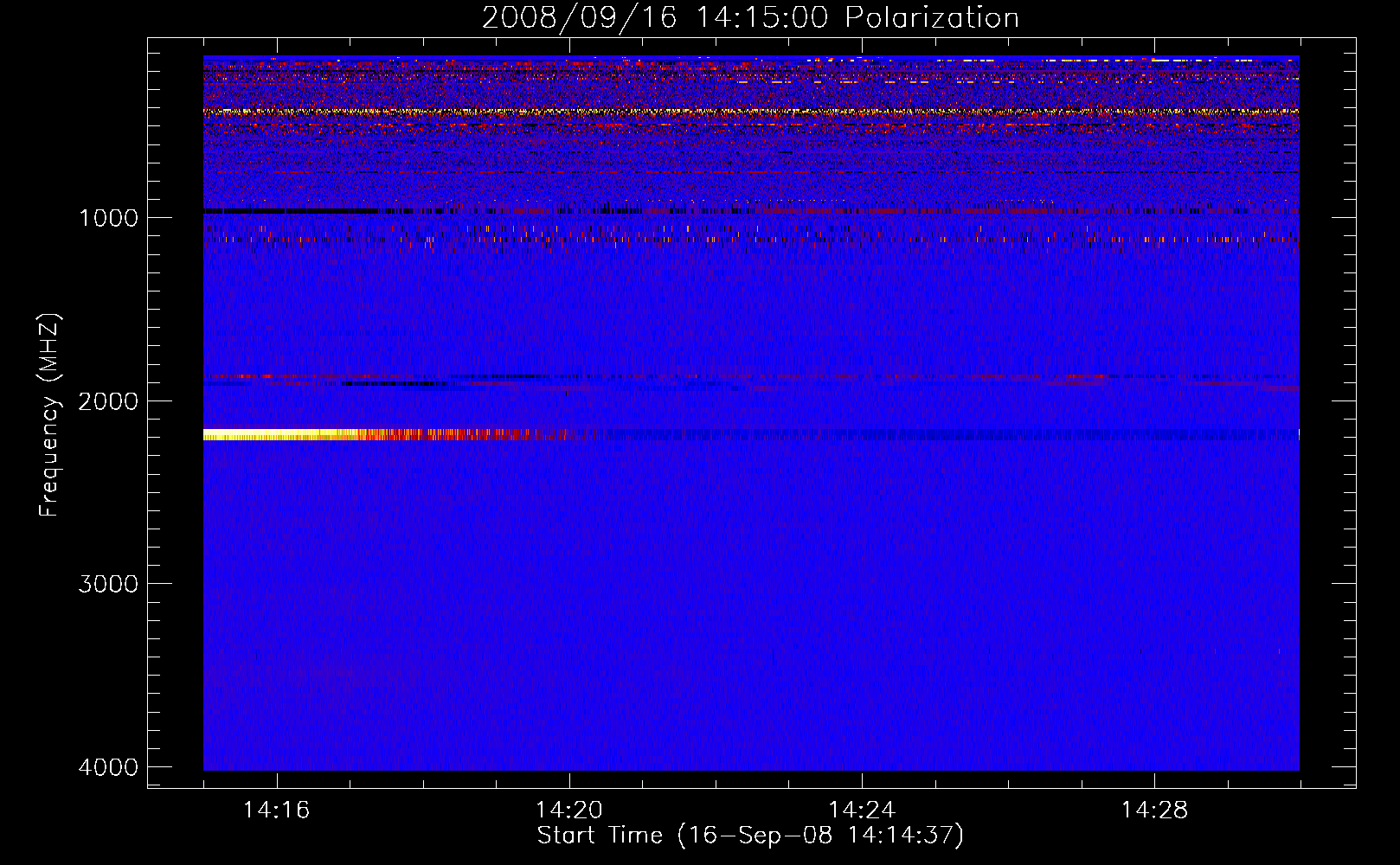
Task: Click the 'Start Time (16-Sep-08 14:14:37)' label
Action: point(750,836)
